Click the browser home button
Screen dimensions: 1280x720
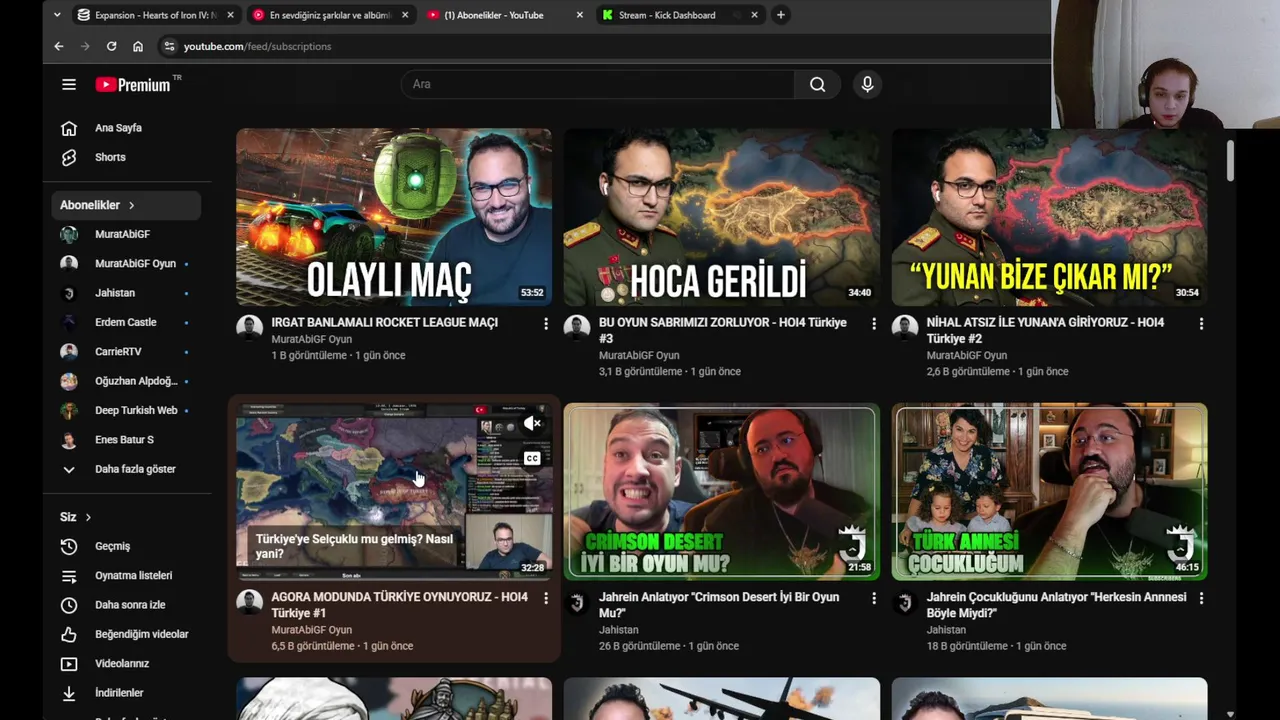[x=138, y=46]
